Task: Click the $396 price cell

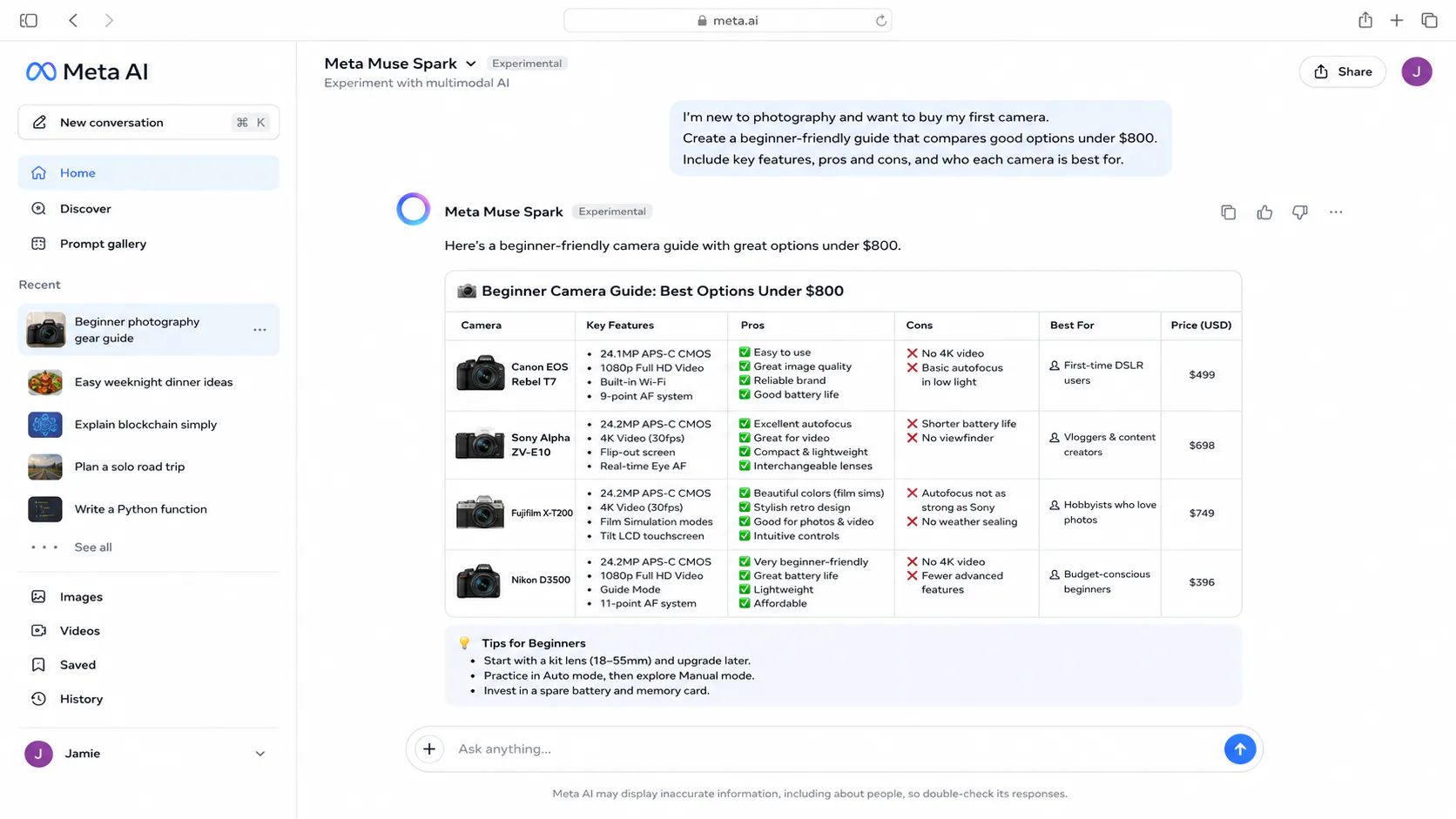Action: (1202, 582)
